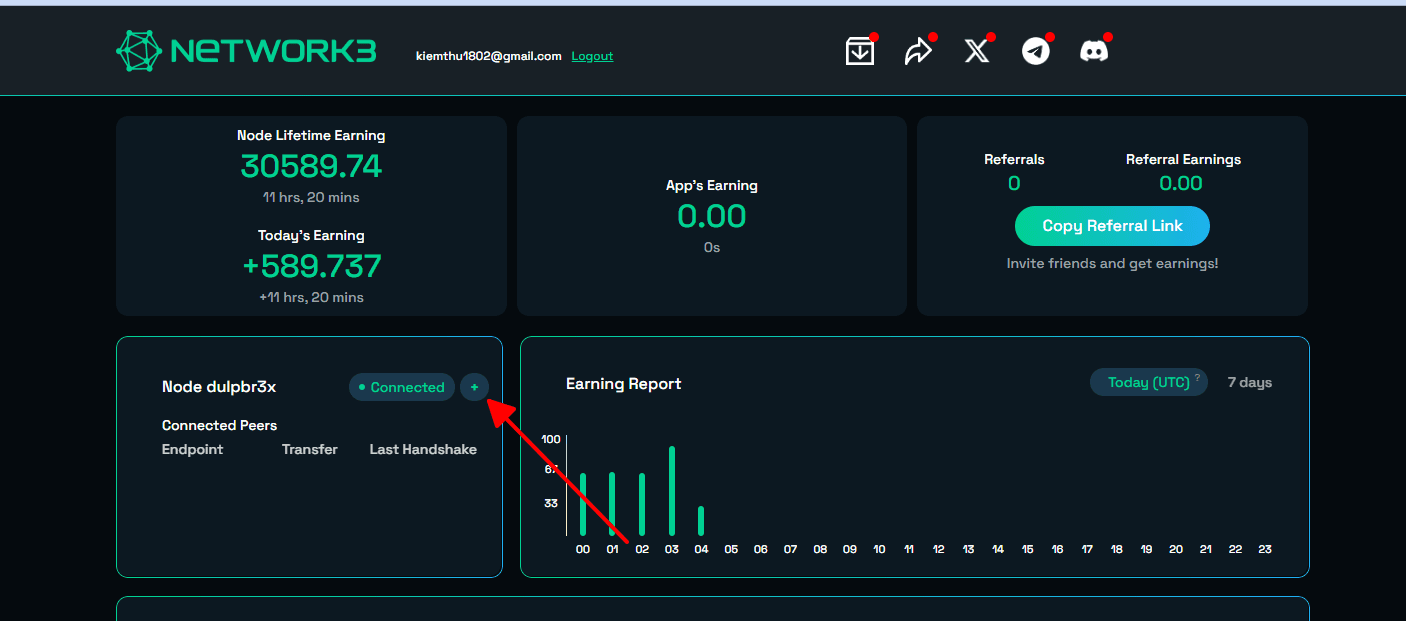Image resolution: width=1406 pixels, height=621 pixels.
Task: Click the App's Earning value 0.00
Action: pyautogui.click(x=712, y=216)
